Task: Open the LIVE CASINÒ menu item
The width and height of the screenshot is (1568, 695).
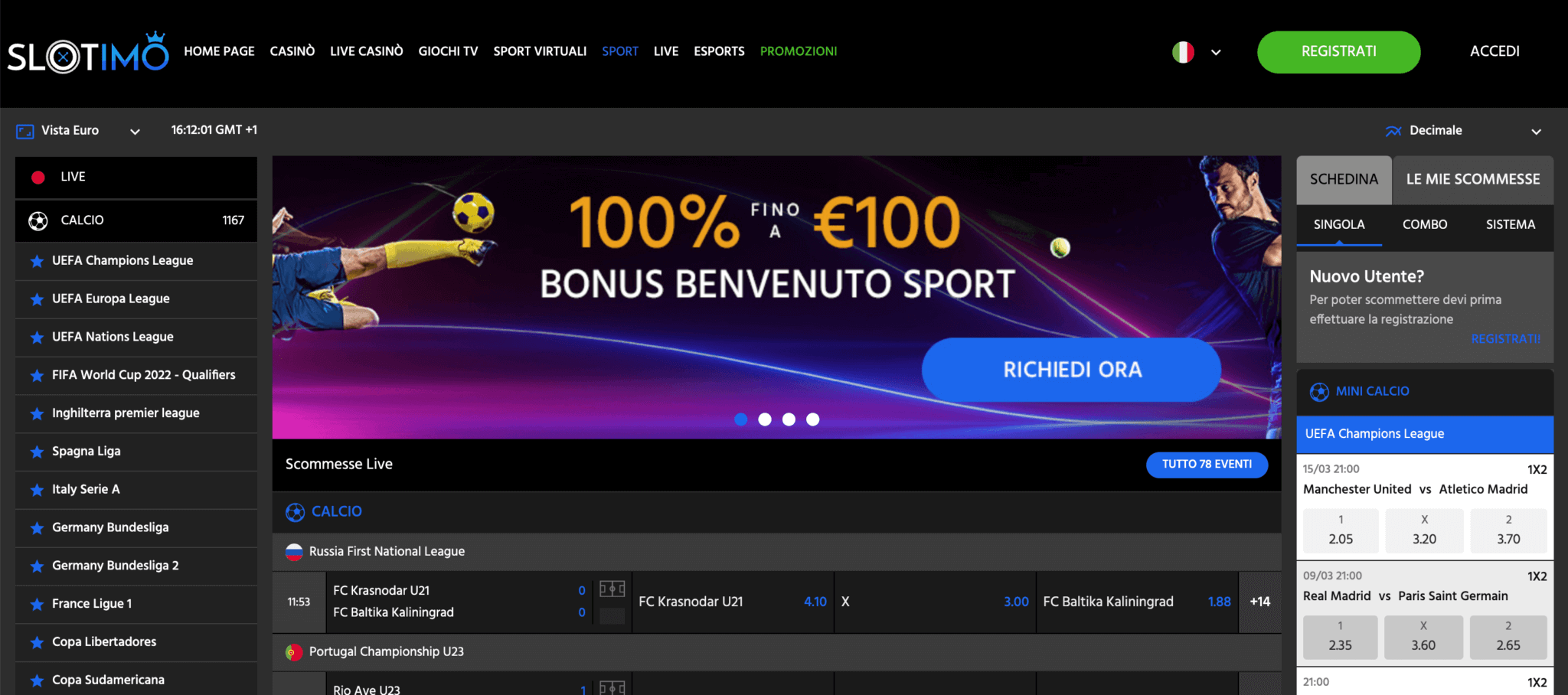Action: pyautogui.click(x=367, y=51)
